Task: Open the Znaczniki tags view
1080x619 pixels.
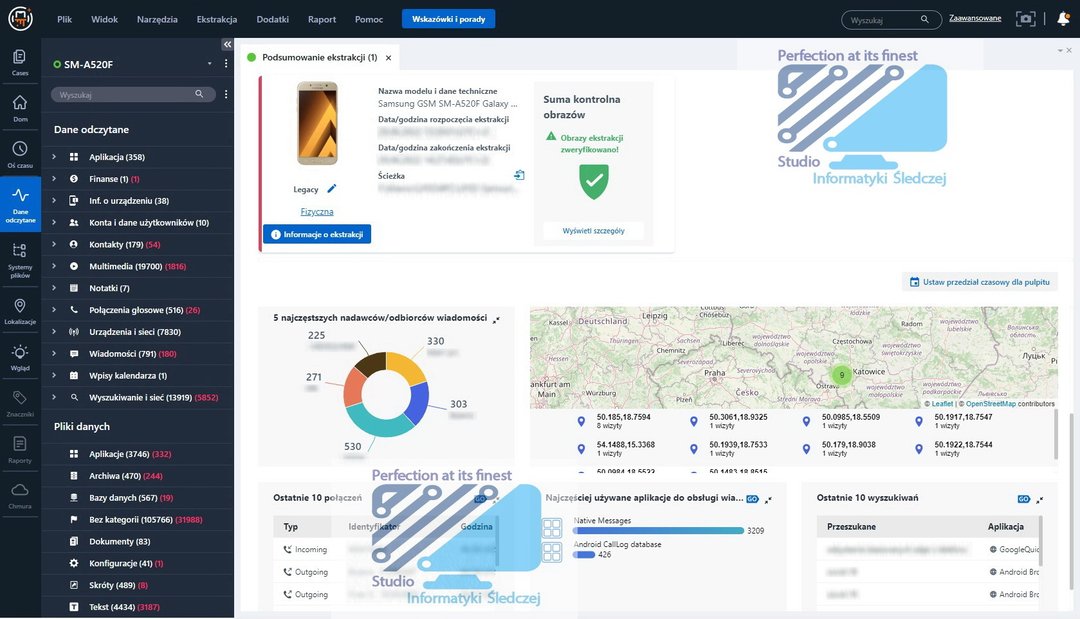Action: tap(20, 403)
